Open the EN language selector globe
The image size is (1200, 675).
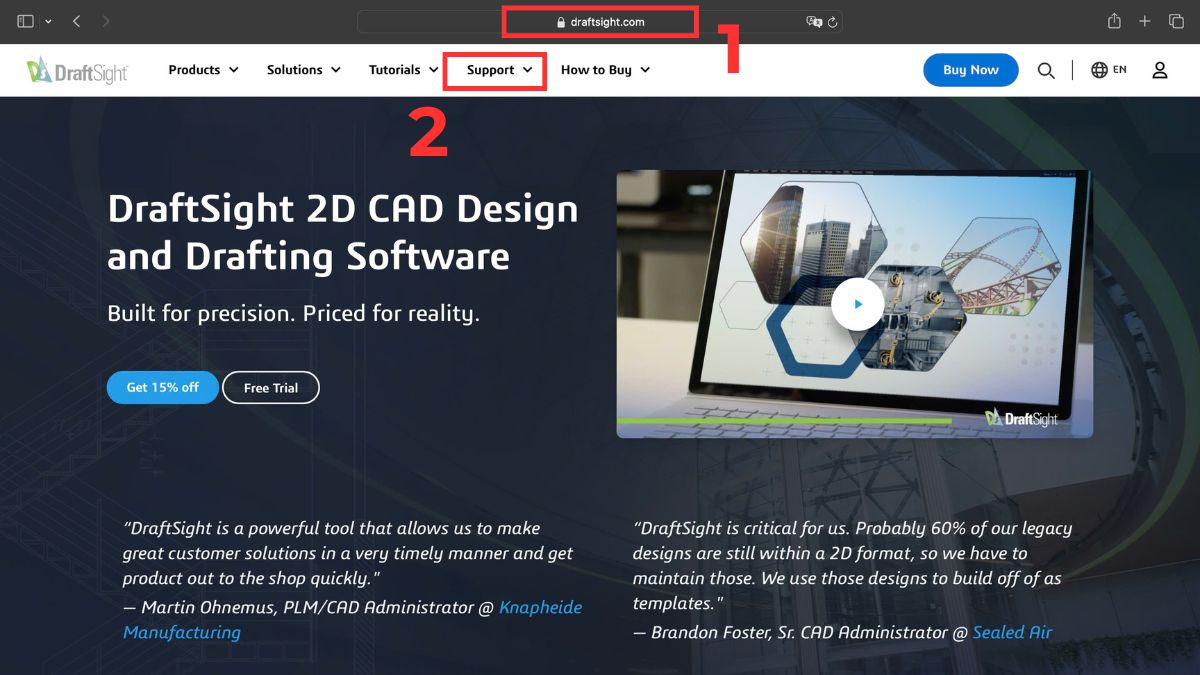(x=1109, y=70)
